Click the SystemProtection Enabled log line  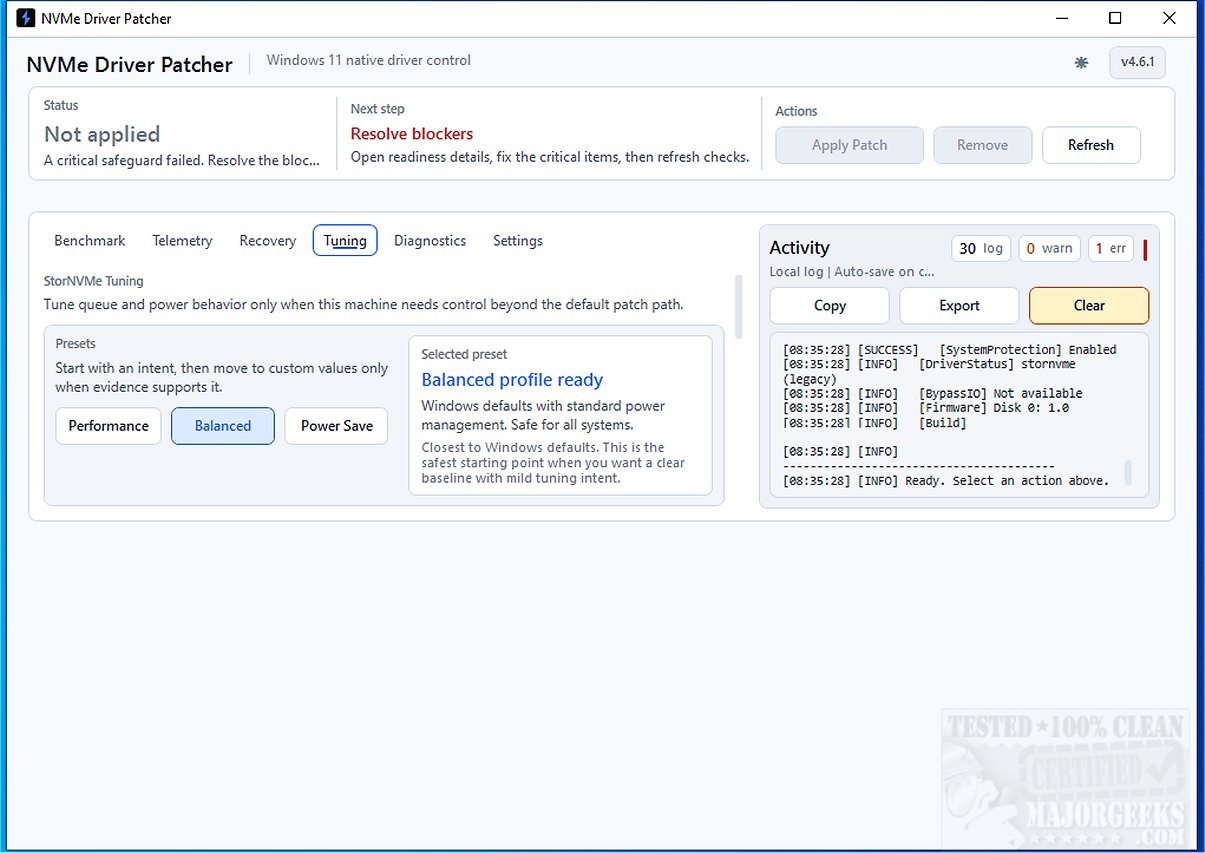950,350
